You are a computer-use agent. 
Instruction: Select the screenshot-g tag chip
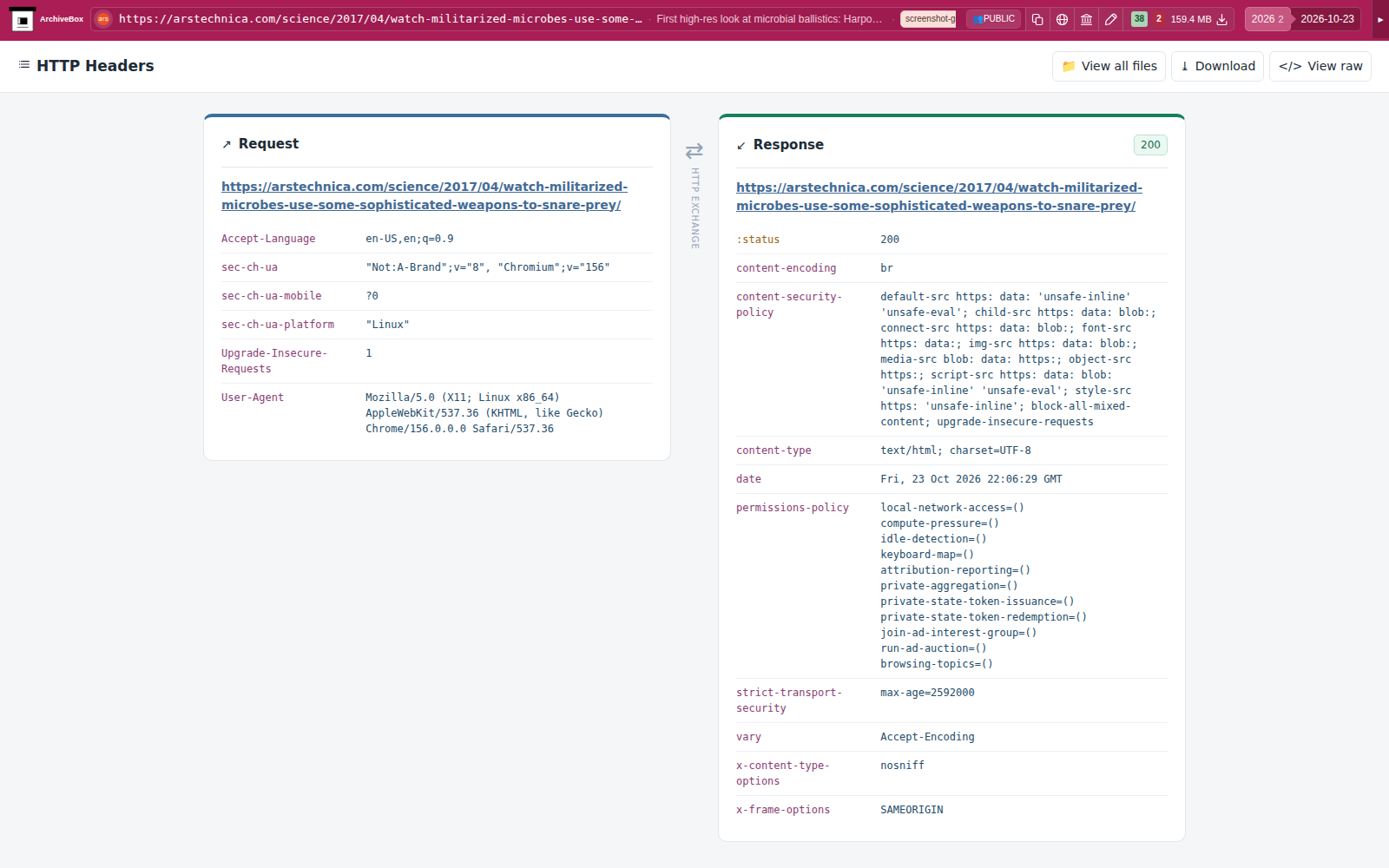point(929,19)
